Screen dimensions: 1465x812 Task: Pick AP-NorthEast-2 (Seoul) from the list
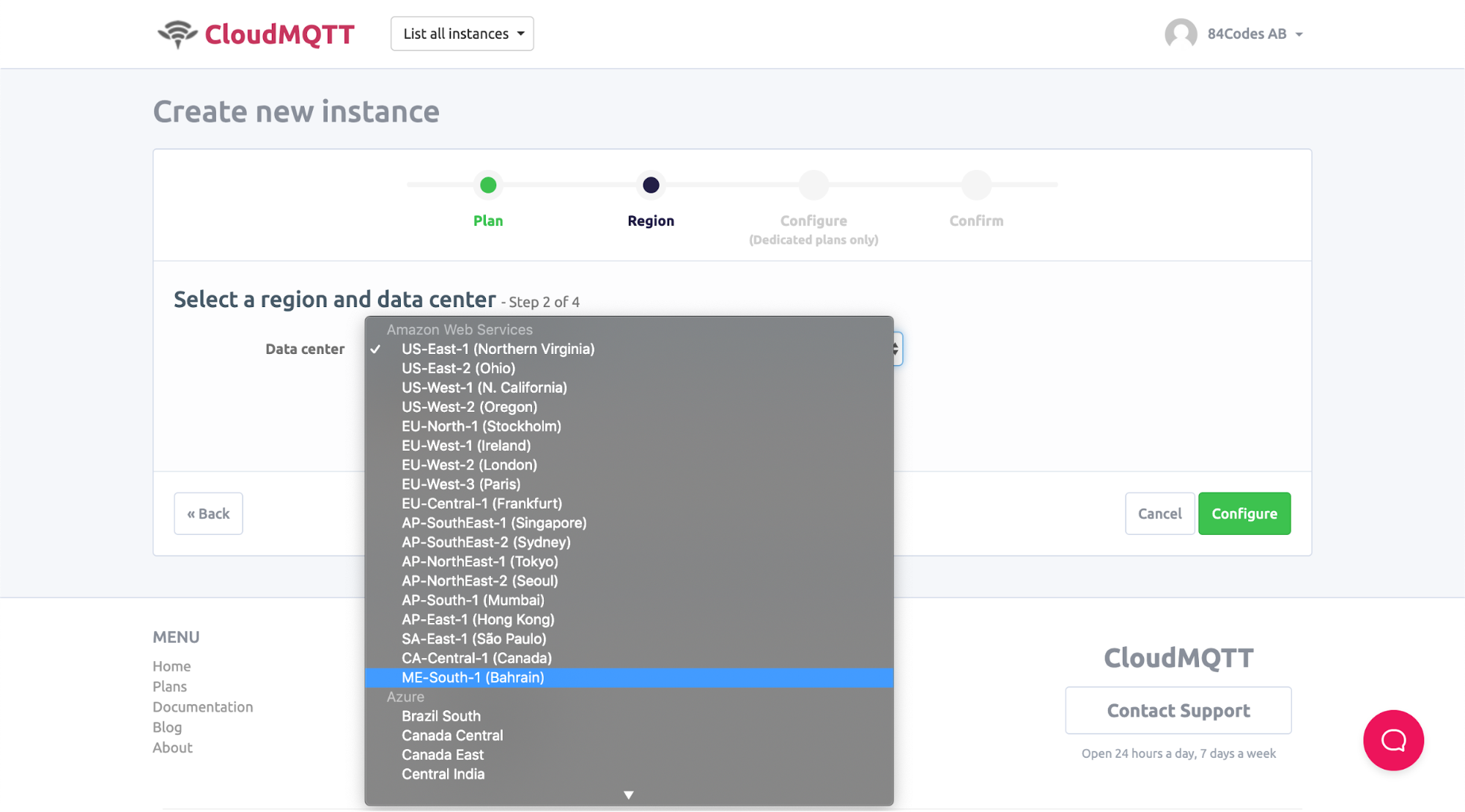click(x=629, y=580)
